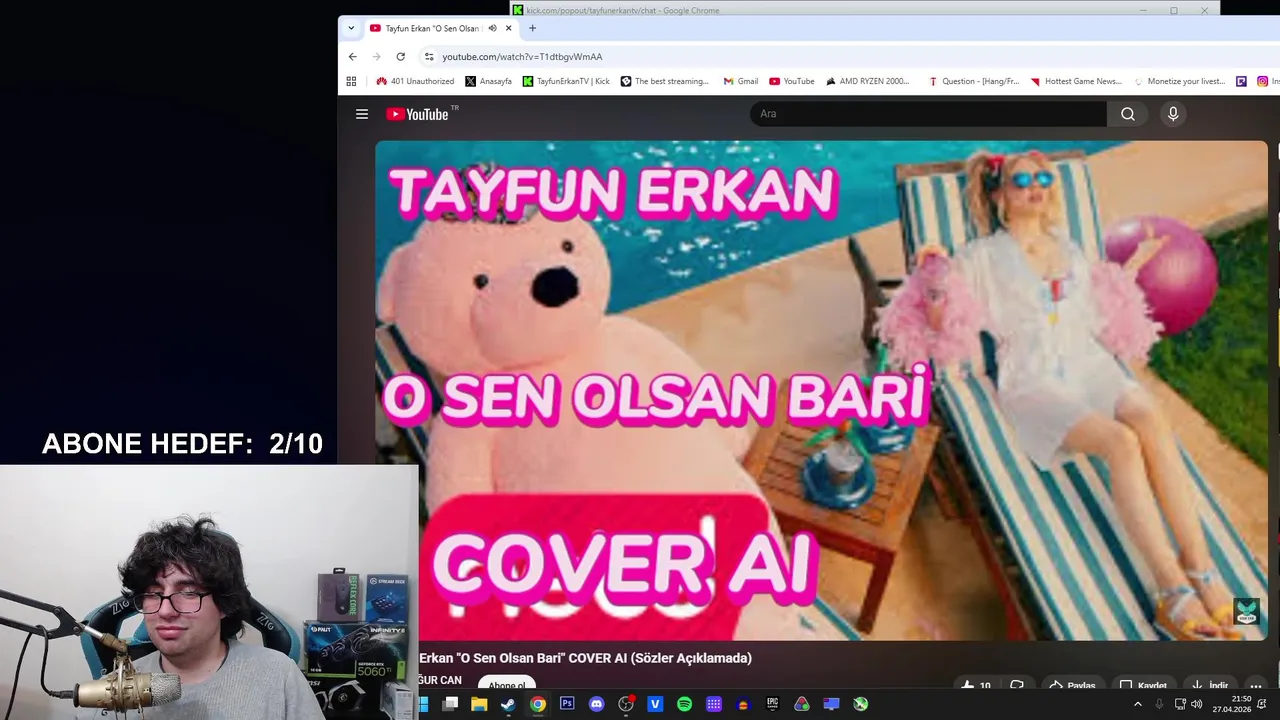The width and height of the screenshot is (1280, 720).
Task: Click the 'Kaydet' save button
Action: coord(1142,686)
